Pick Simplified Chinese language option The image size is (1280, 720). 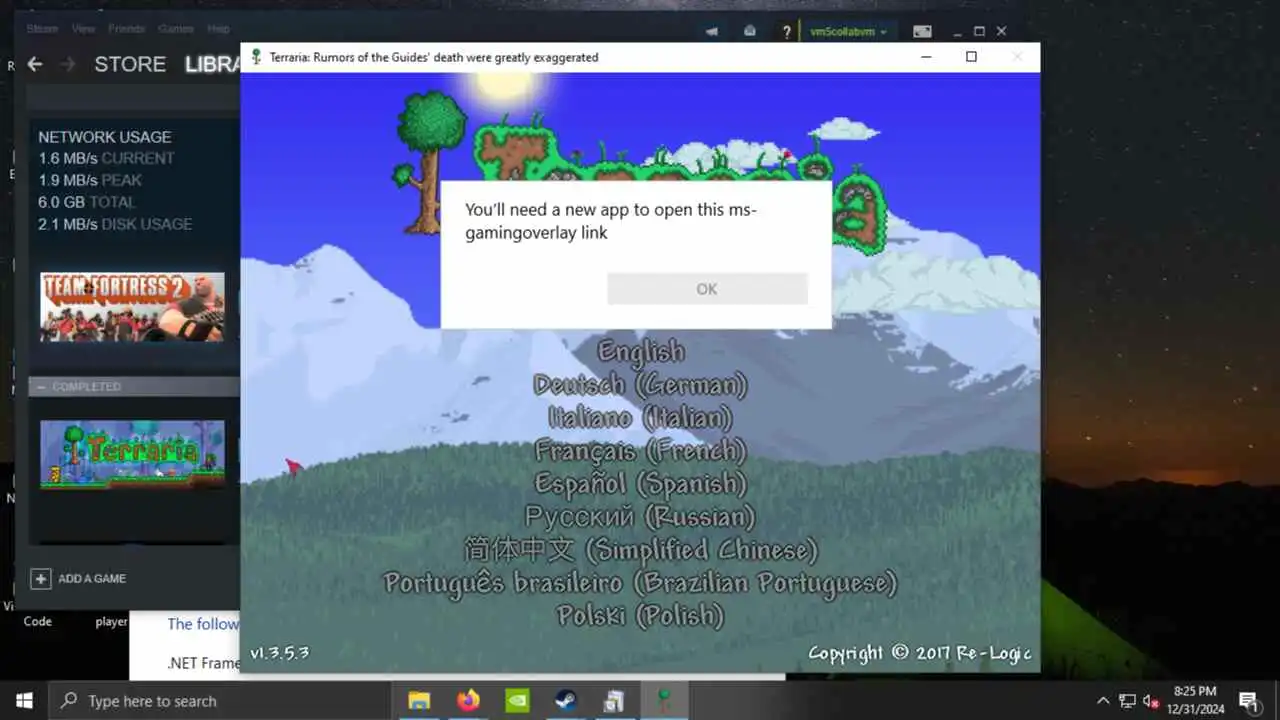click(641, 550)
